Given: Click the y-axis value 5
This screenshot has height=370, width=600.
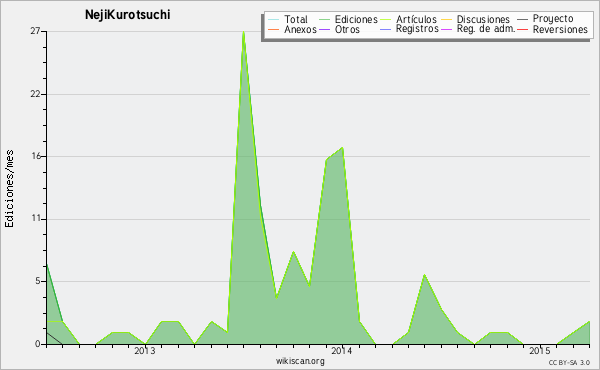Looking at the screenshot, I should pos(38,281).
